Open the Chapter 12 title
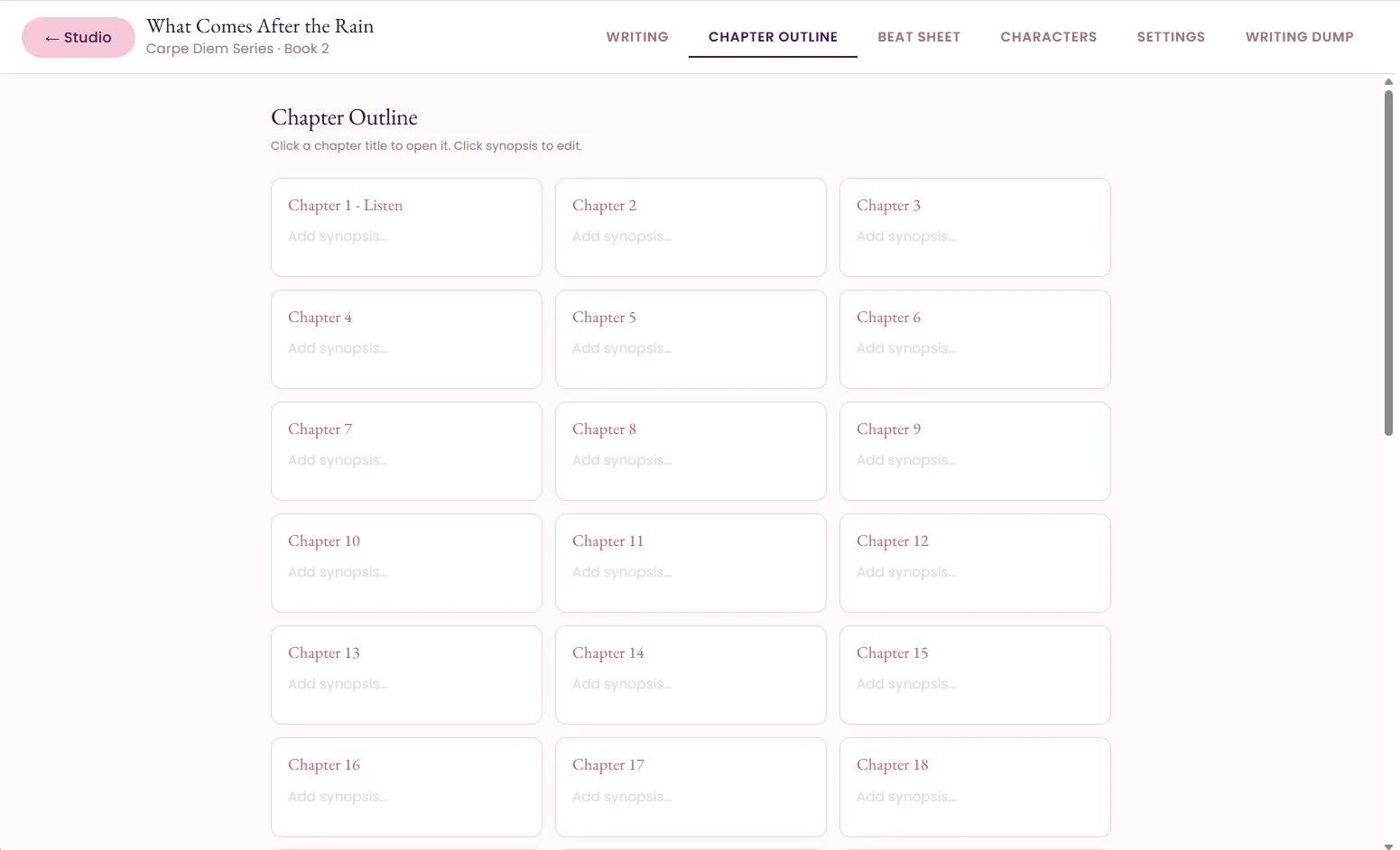 pyautogui.click(x=892, y=541)
